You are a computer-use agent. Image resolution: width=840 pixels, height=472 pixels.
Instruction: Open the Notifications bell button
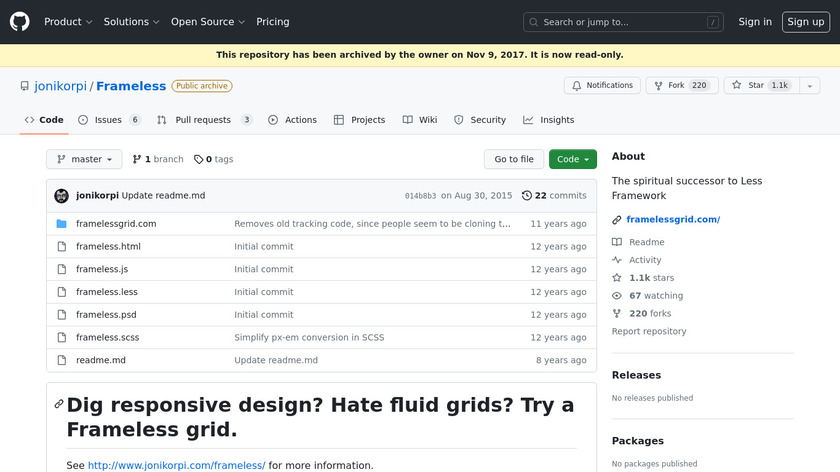pos(602,86)
